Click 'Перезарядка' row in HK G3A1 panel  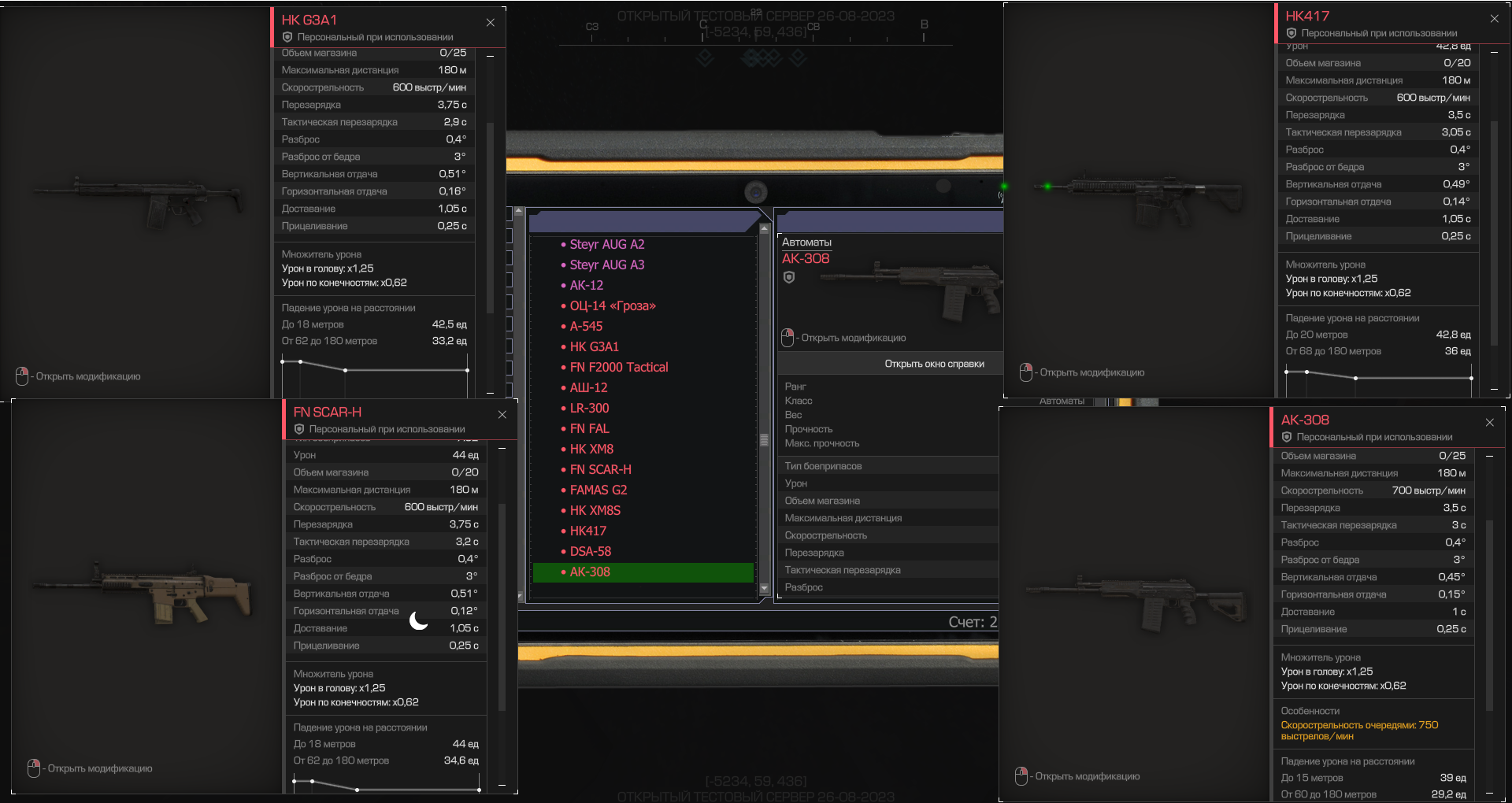(373, 105)
